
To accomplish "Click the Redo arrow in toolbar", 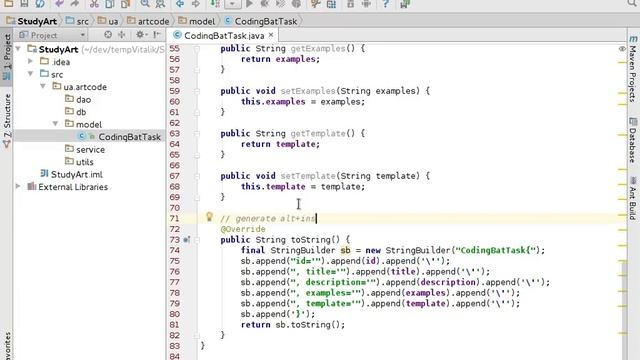I will [x=75, y=3].
